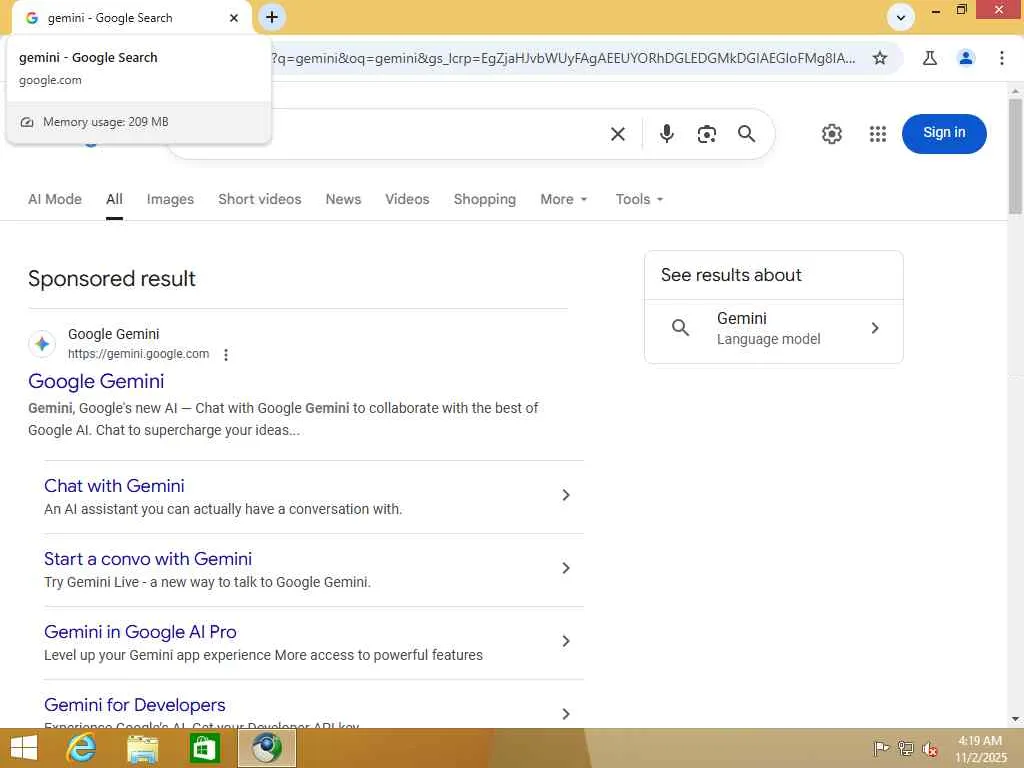
Task: Bookmark this page with the star icon
Action: point(880,58)
